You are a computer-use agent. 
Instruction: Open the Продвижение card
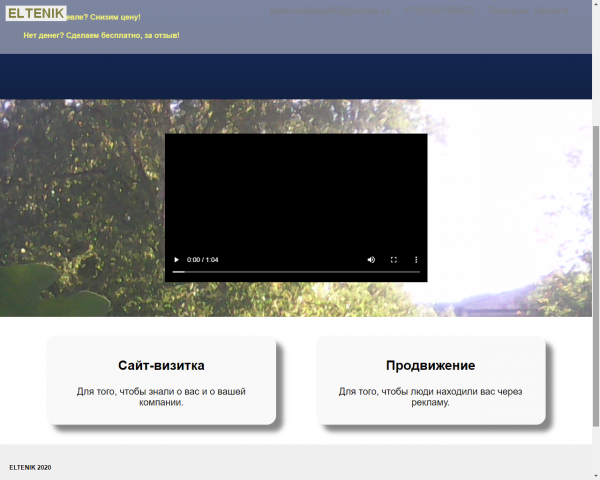tap(430, 380)
